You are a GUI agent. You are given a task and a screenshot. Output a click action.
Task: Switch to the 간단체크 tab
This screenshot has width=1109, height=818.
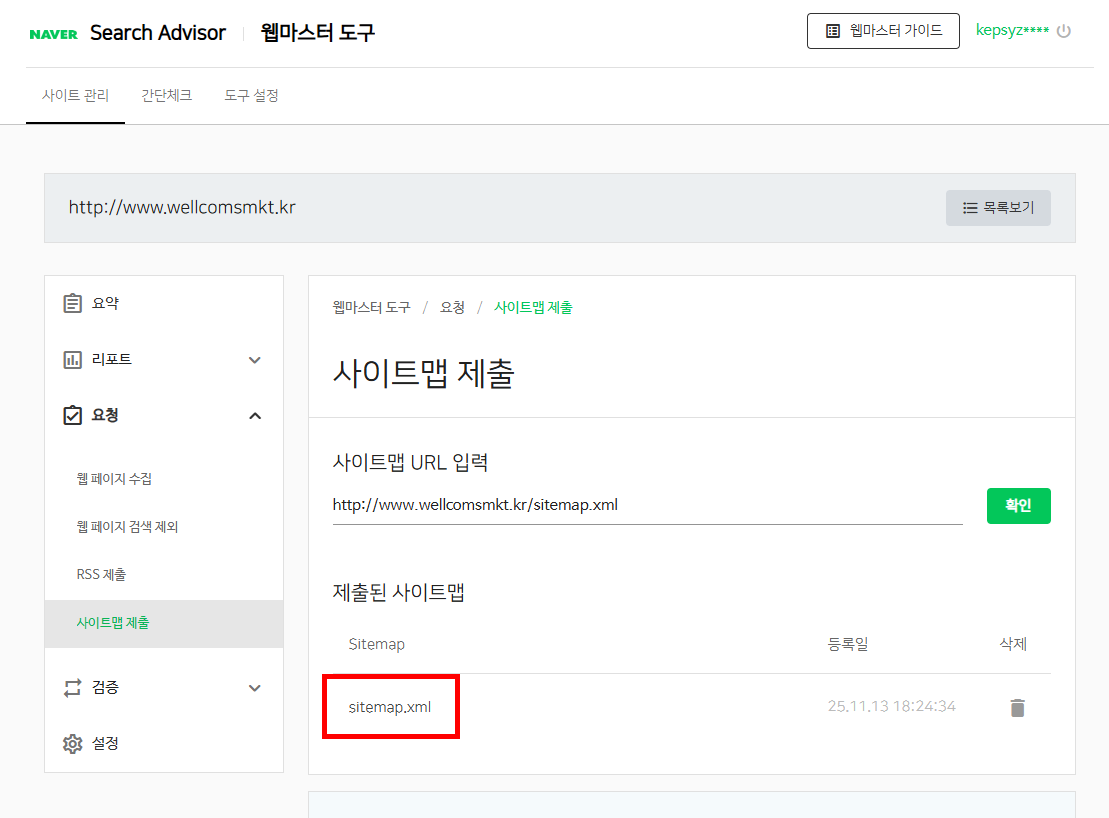pos(167,96)
